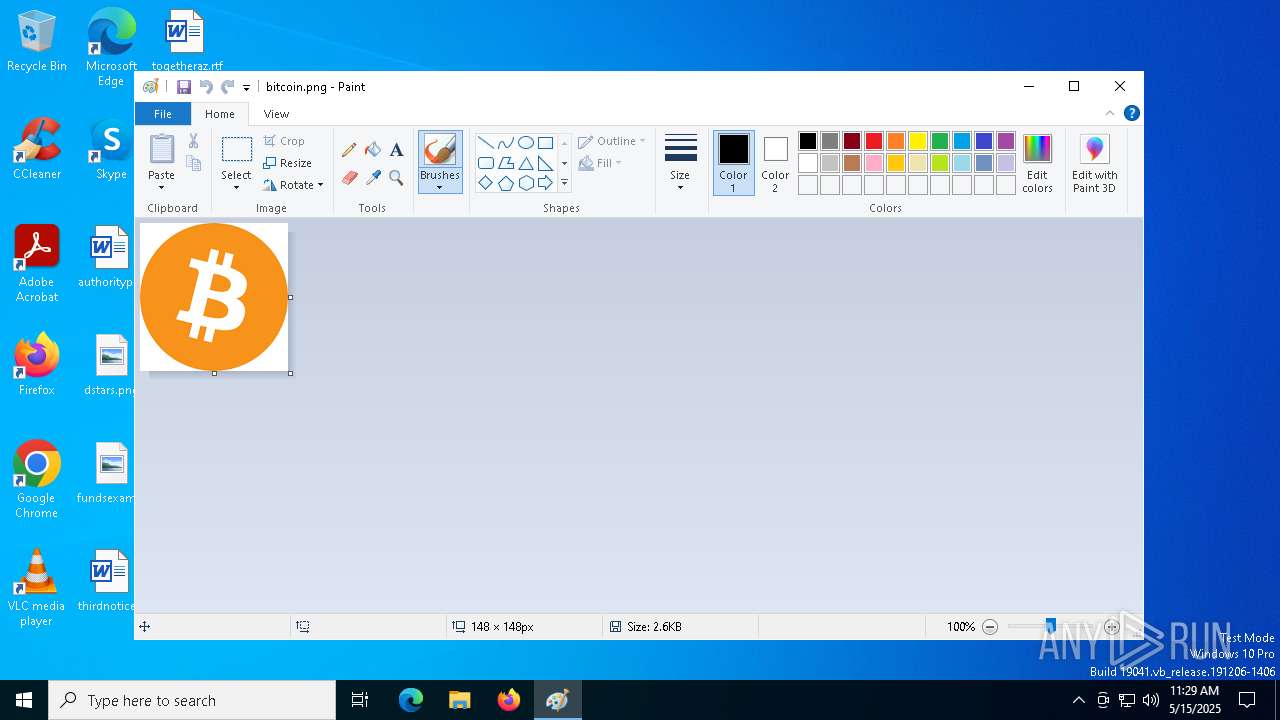Open the Rotate dropdown
This screenshot has width=1280, height=720.
coord(292,185)
